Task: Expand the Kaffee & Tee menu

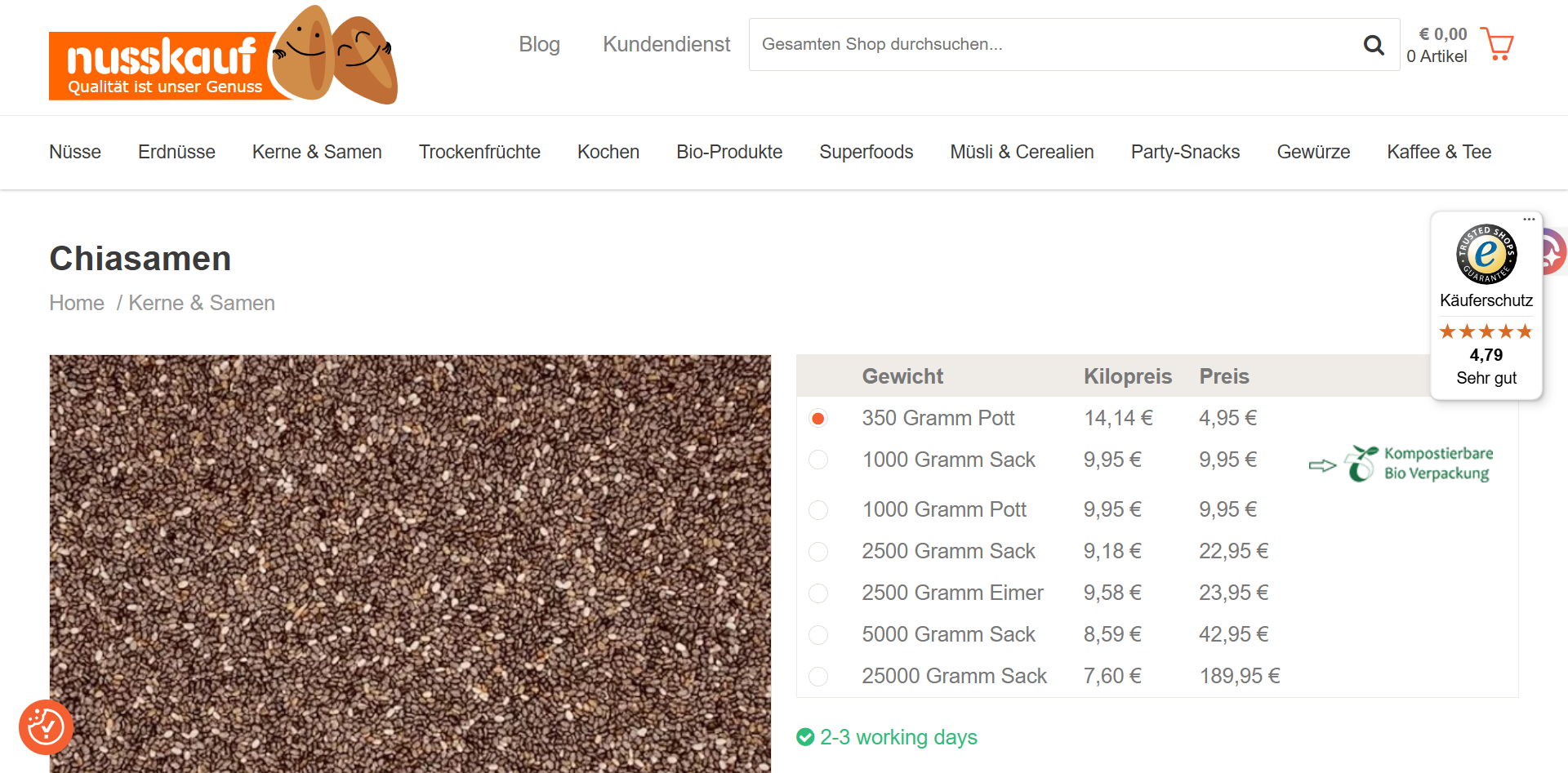Action: click(x=1438, y=152)
